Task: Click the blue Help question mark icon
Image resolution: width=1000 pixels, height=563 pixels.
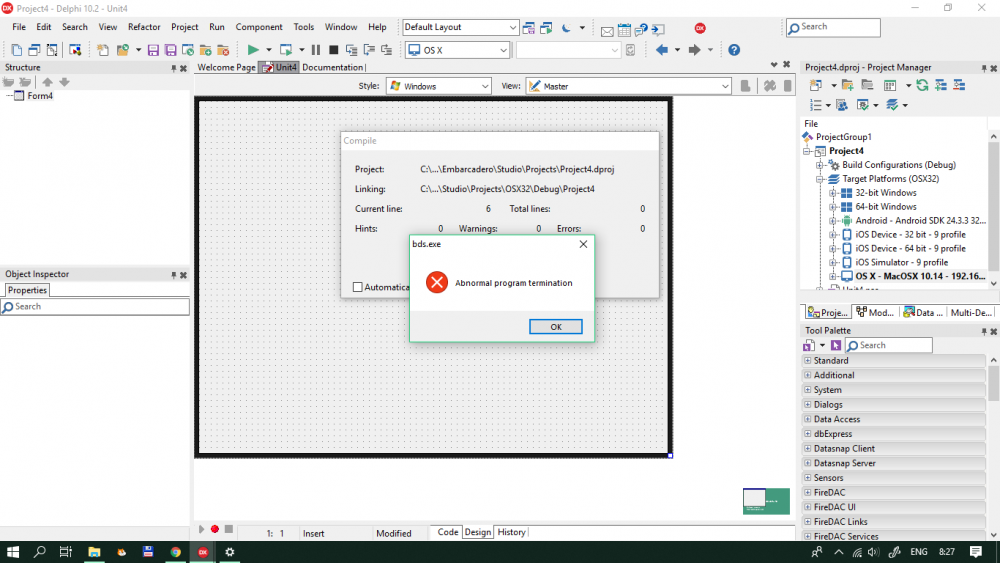Action: click(x=734, y=50)
